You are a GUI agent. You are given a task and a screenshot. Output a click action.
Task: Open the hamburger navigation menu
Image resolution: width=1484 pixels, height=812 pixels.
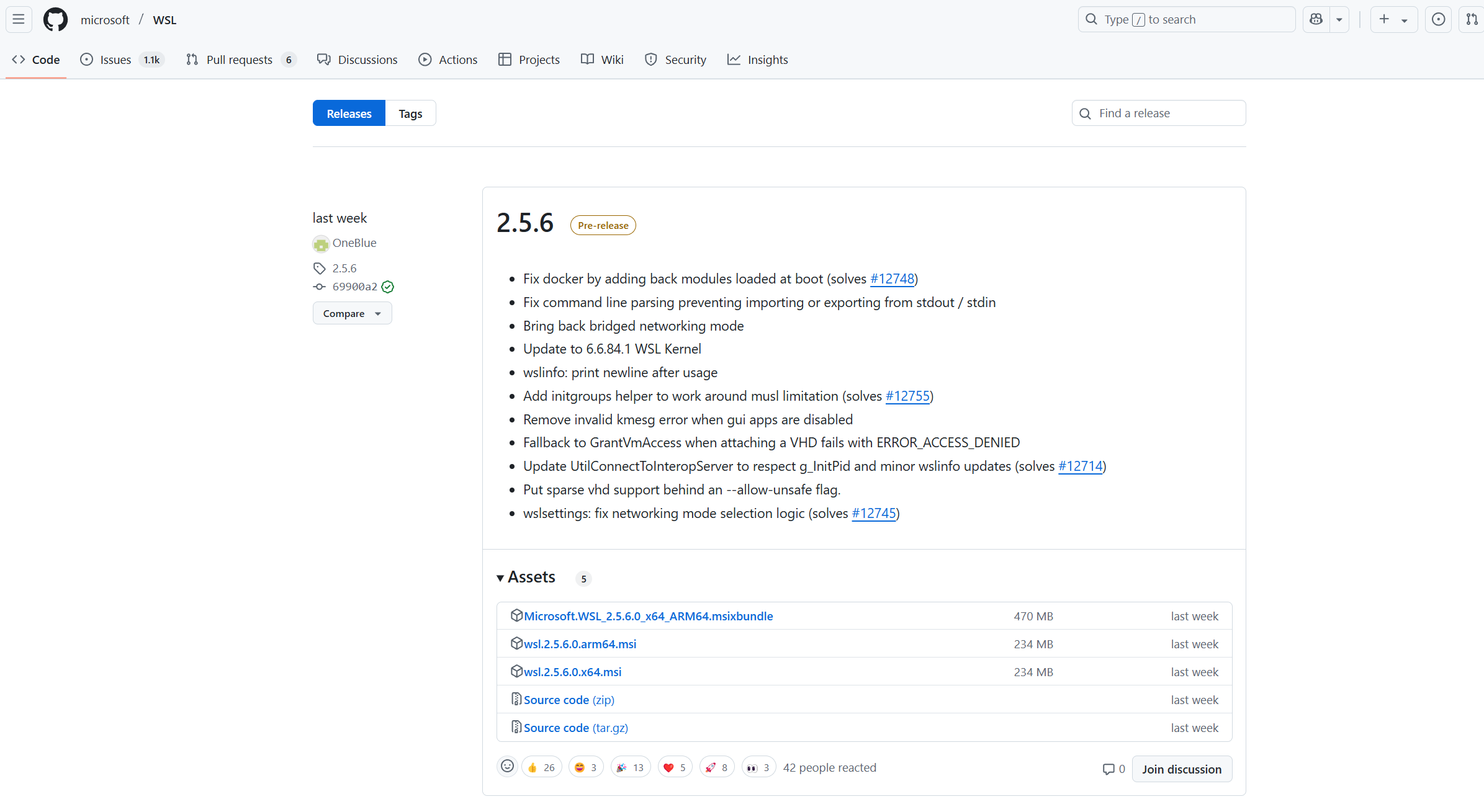19,20
